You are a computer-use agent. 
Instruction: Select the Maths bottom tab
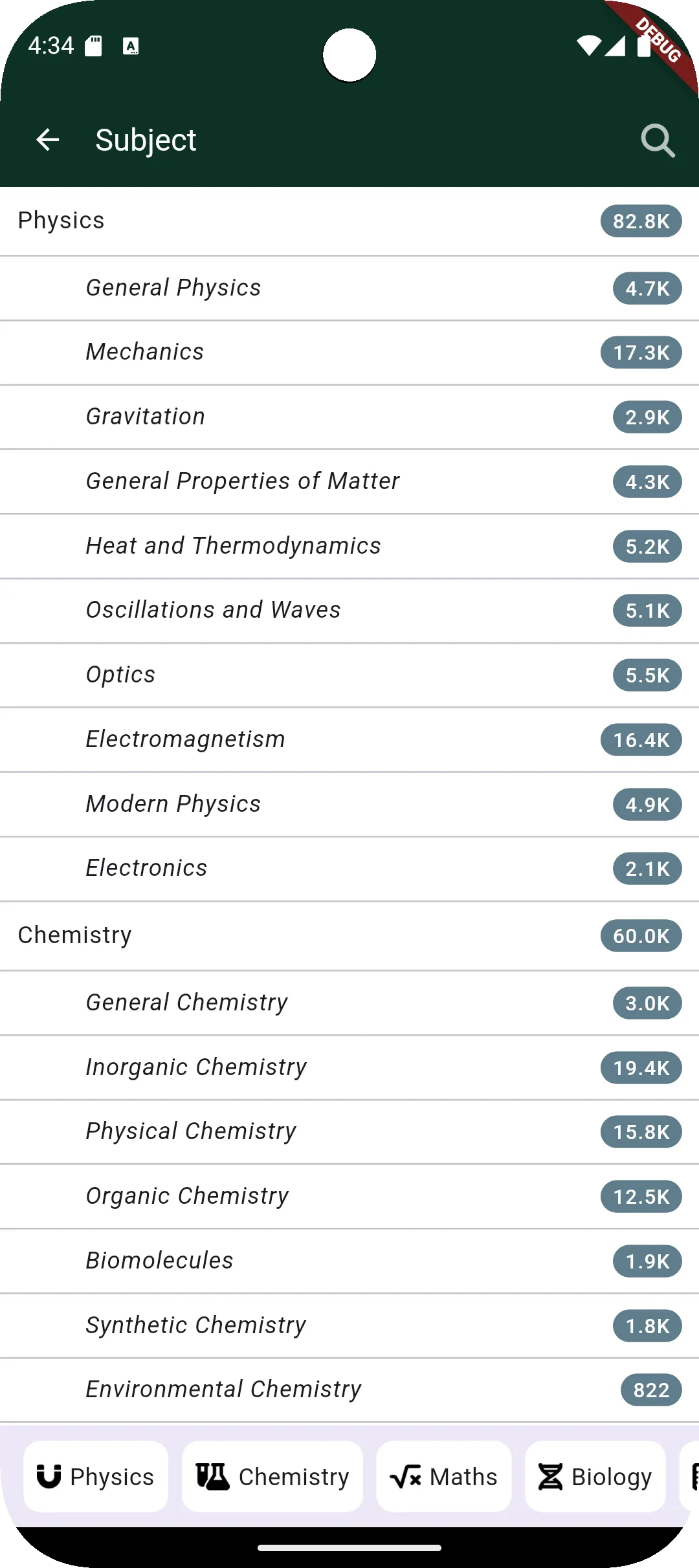[444, 1477]
